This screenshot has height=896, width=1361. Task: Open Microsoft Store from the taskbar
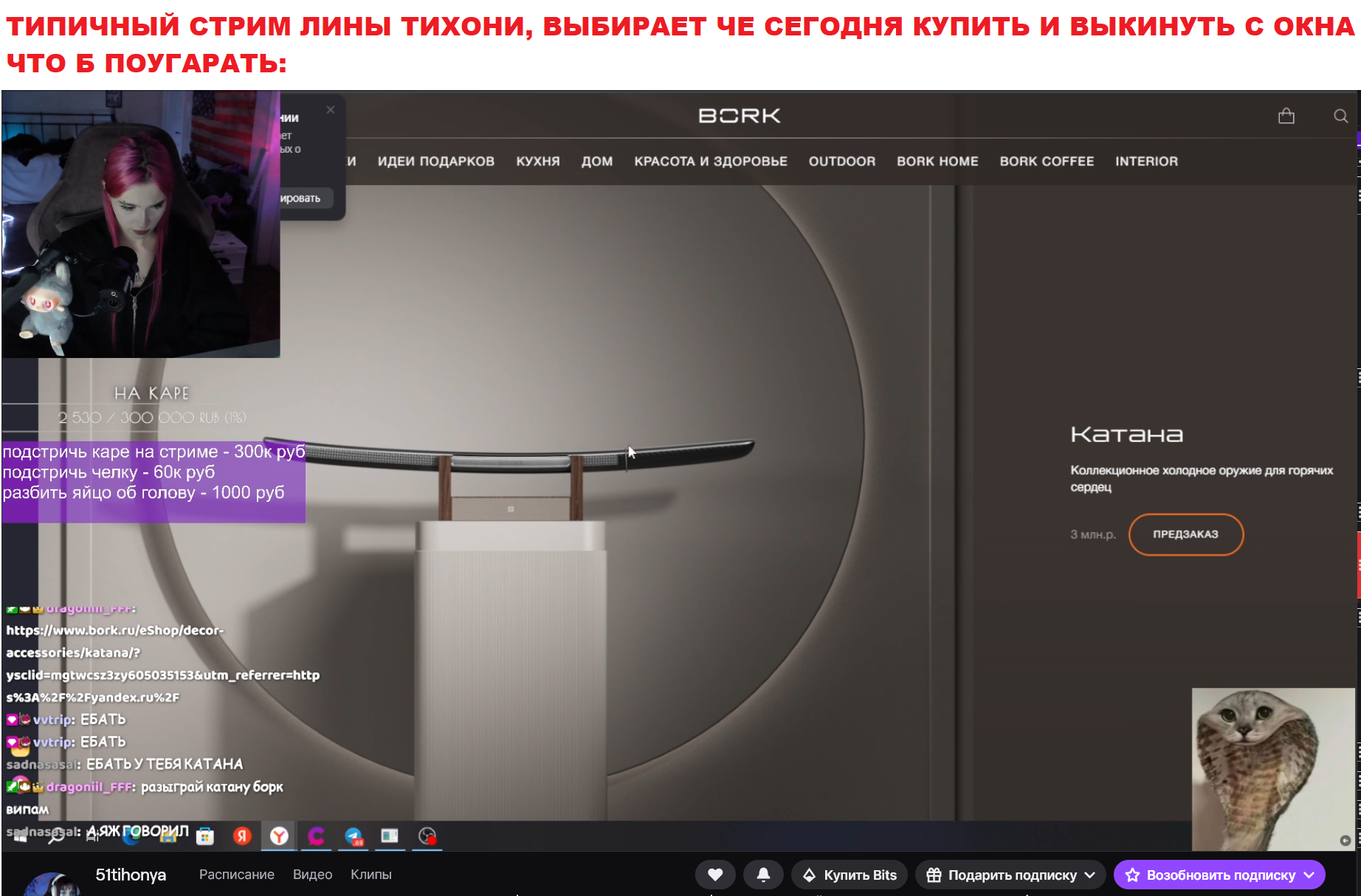204,836
